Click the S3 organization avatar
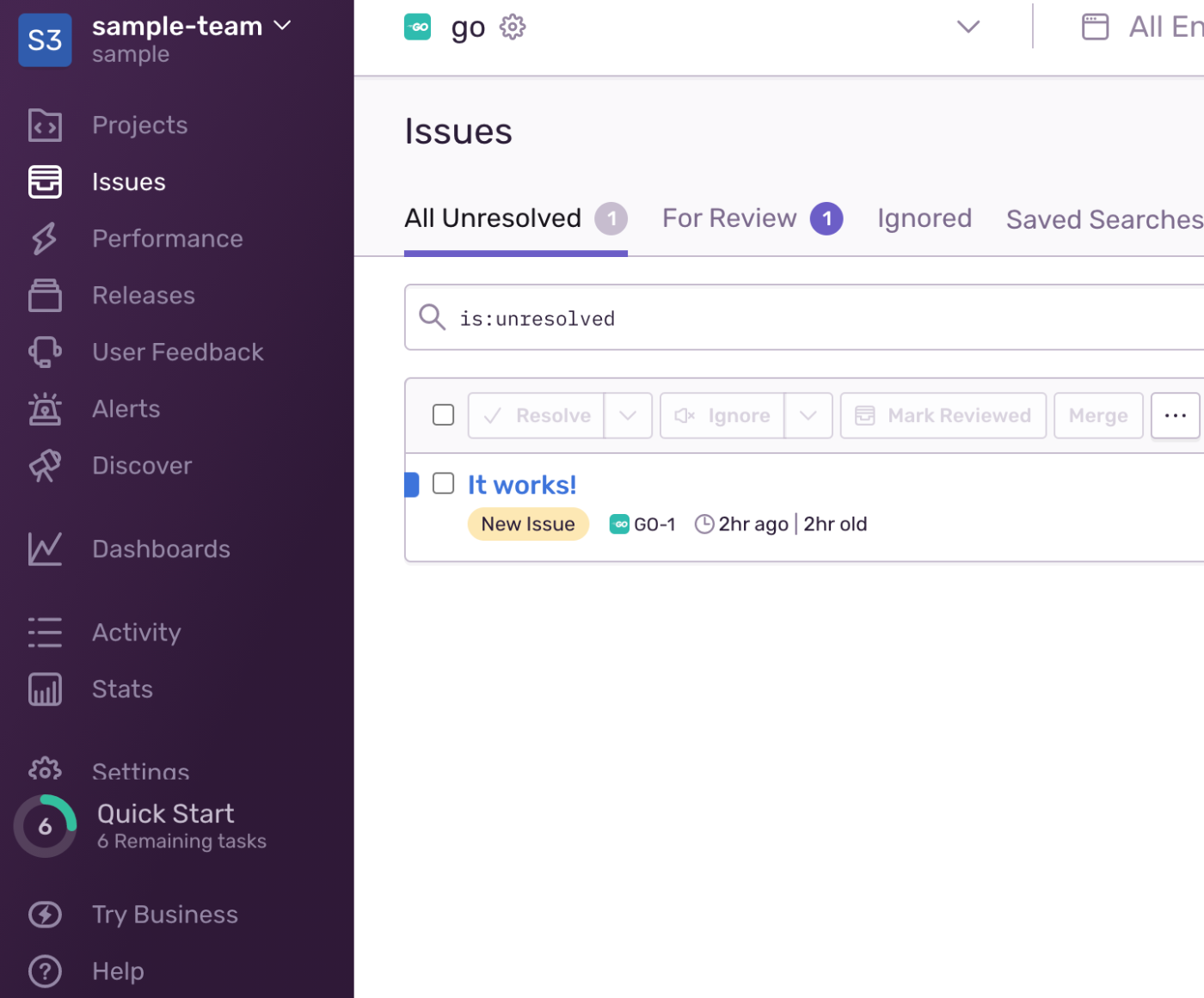The height and width of the screenshot is (998, 1204). pyautogui.click(x=45, y=40)
